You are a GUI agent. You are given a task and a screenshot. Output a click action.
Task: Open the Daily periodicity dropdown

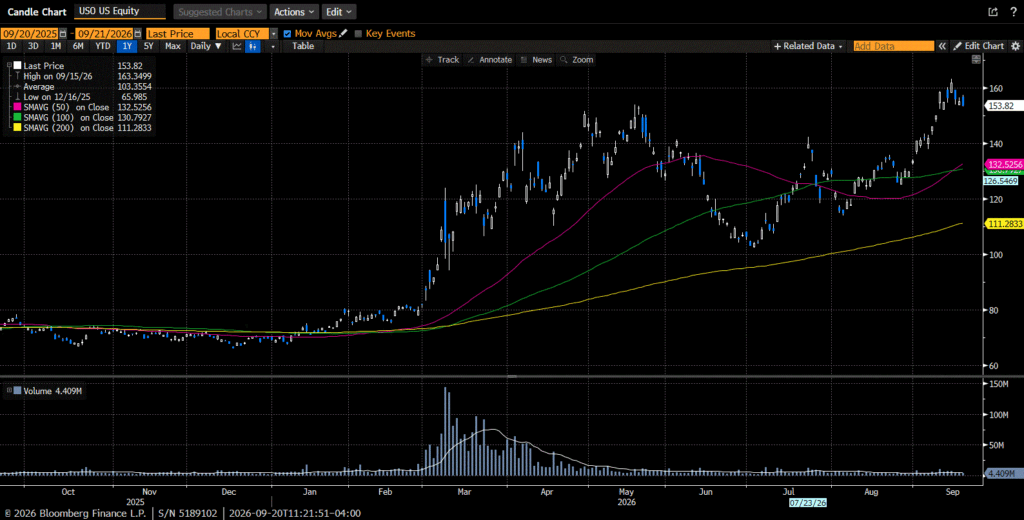[206, 46]
